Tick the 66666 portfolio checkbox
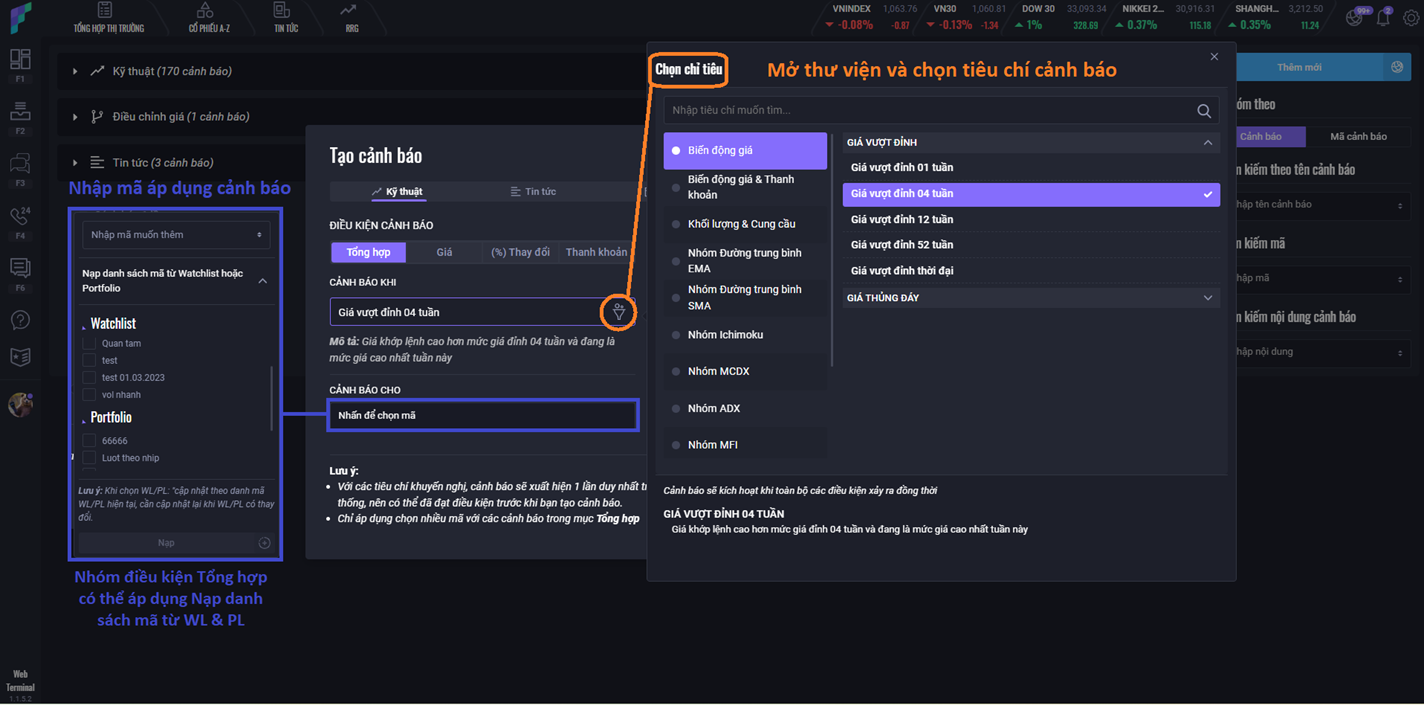Image resolution: width=1424 pixels, height=717 pixels. pyautogui.click(x=90, y=441)
